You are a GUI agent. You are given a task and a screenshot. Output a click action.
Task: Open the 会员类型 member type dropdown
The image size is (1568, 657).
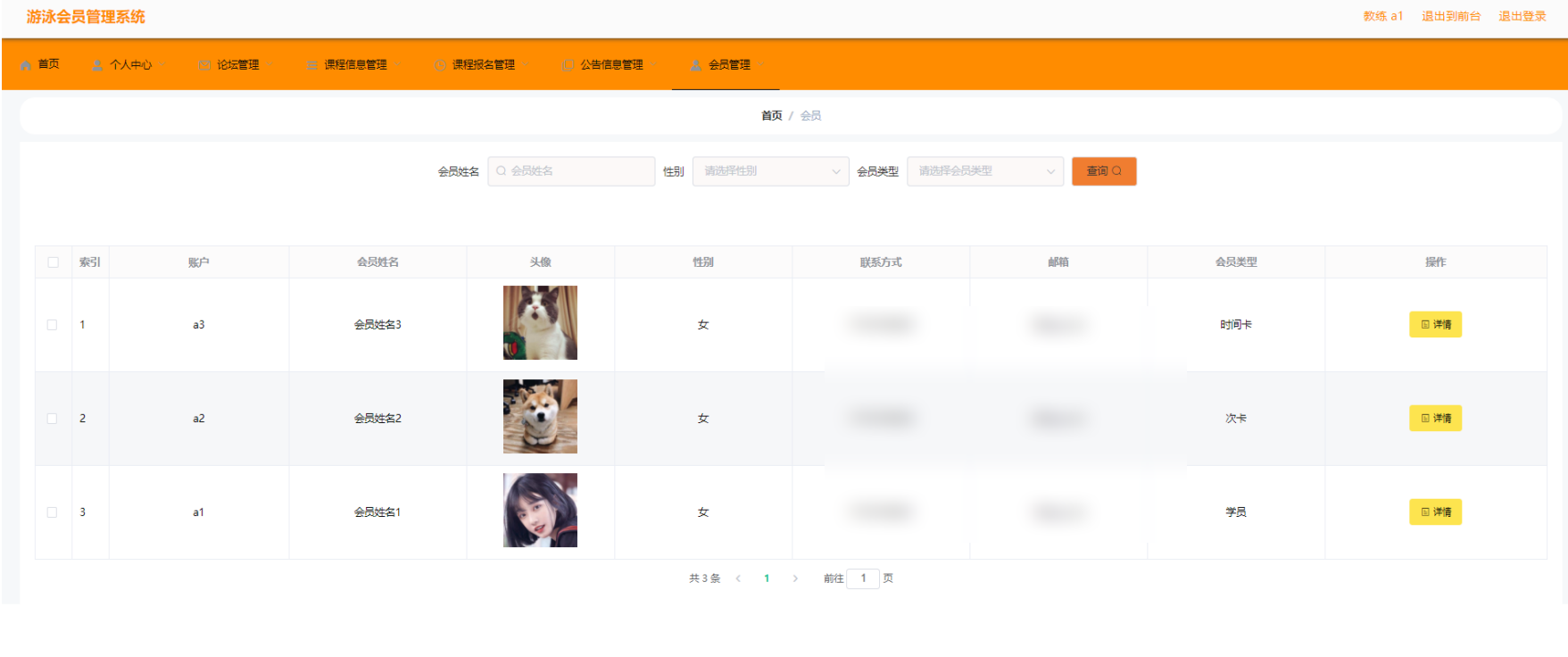click(x=985, y=171)
